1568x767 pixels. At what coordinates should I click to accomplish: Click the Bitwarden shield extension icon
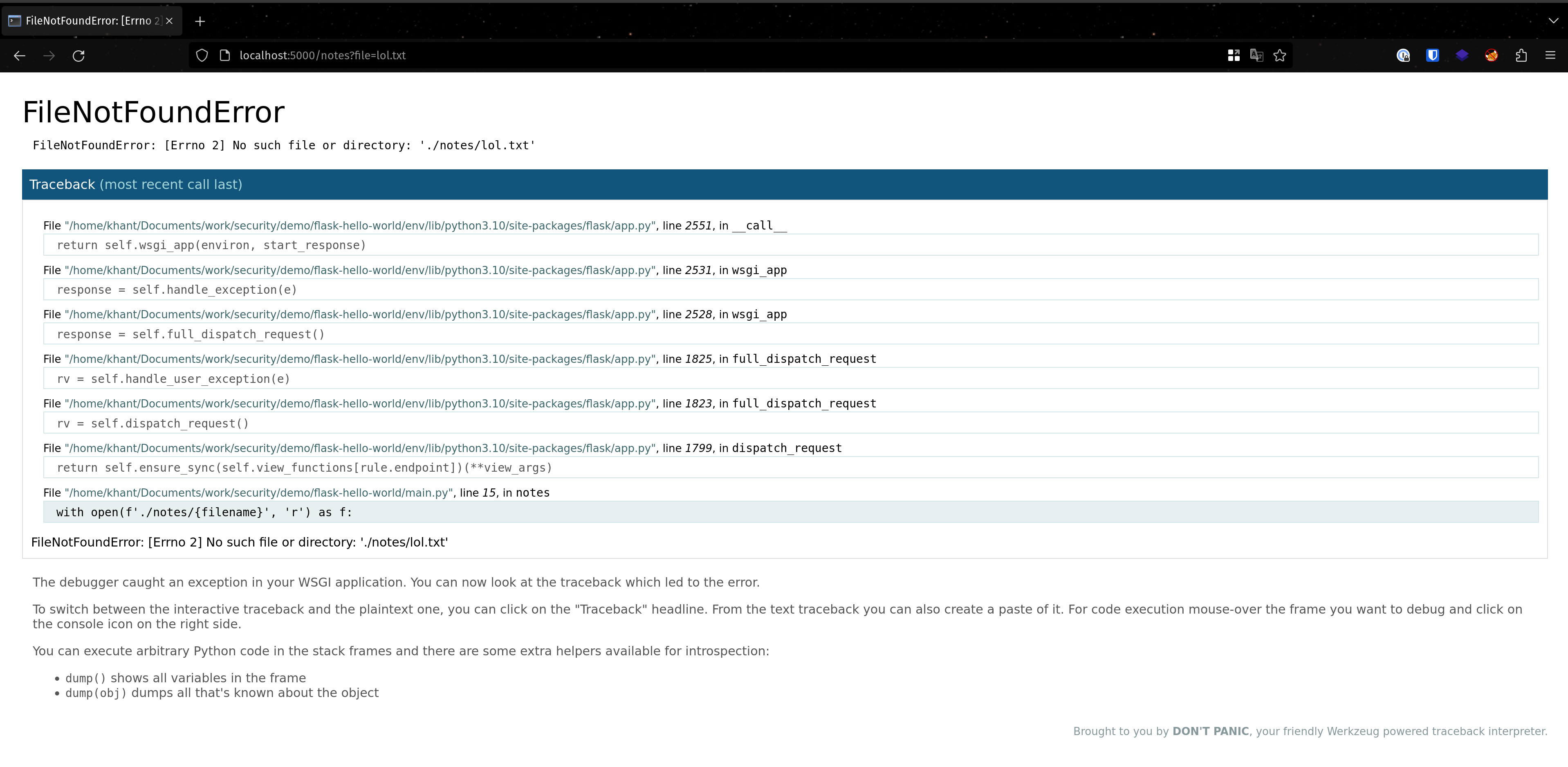tap(1432, 56)
